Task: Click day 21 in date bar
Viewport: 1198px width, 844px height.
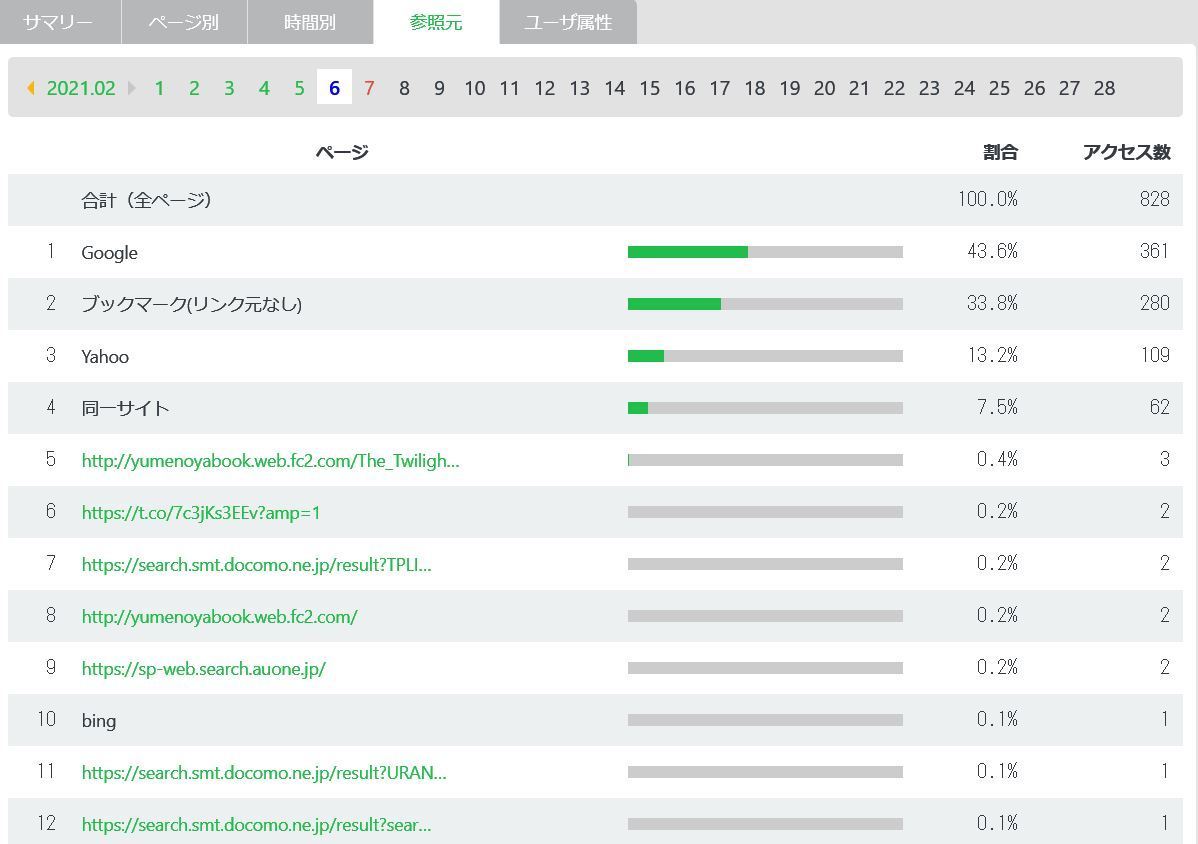Action: 859,88
